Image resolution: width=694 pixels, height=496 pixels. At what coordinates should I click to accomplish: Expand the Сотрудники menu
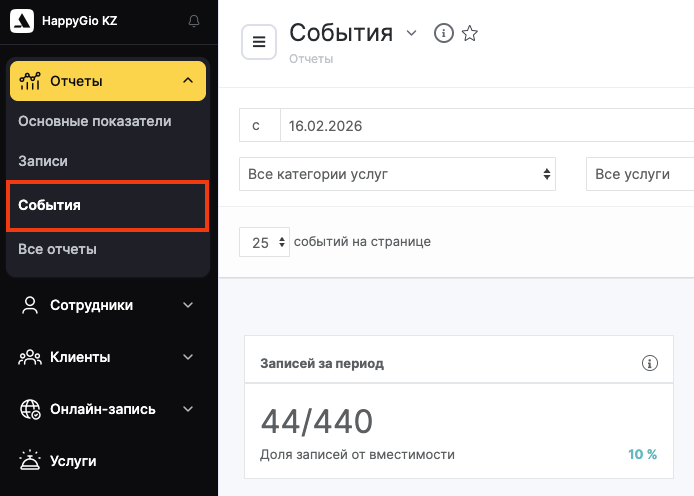188,305
